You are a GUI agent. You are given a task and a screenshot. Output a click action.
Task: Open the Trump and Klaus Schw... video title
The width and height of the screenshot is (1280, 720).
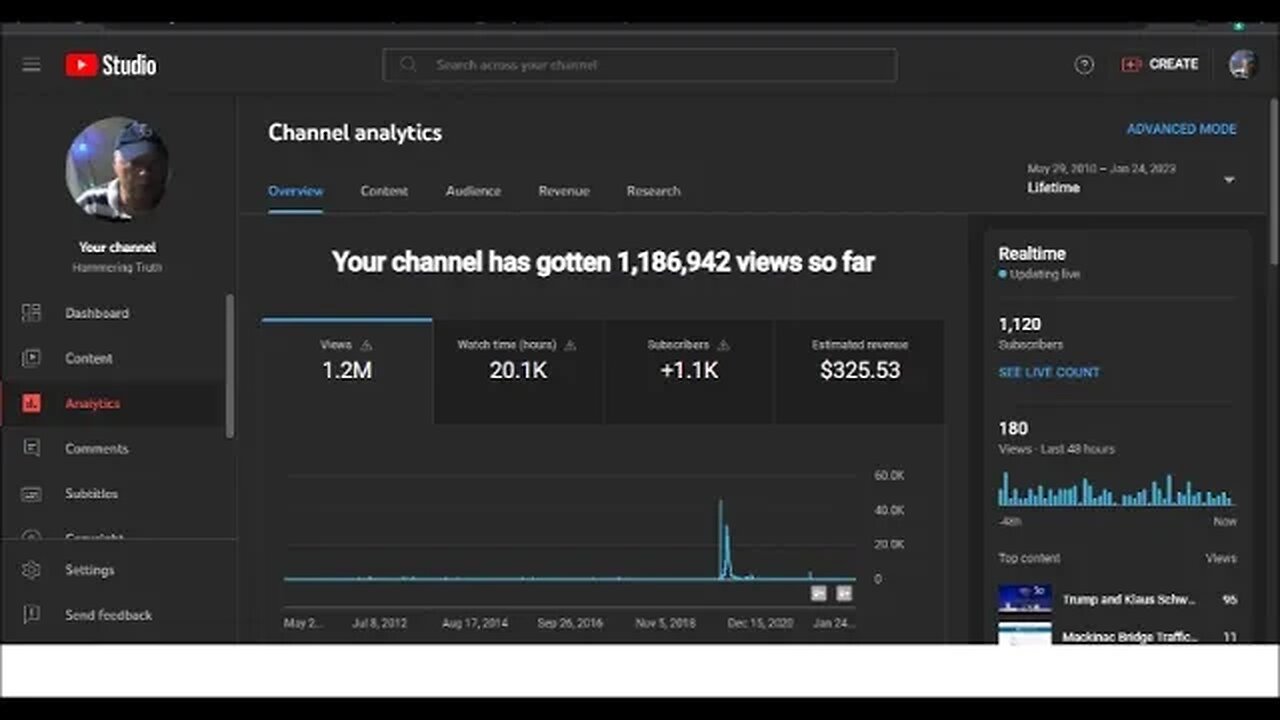[1129, 600]
